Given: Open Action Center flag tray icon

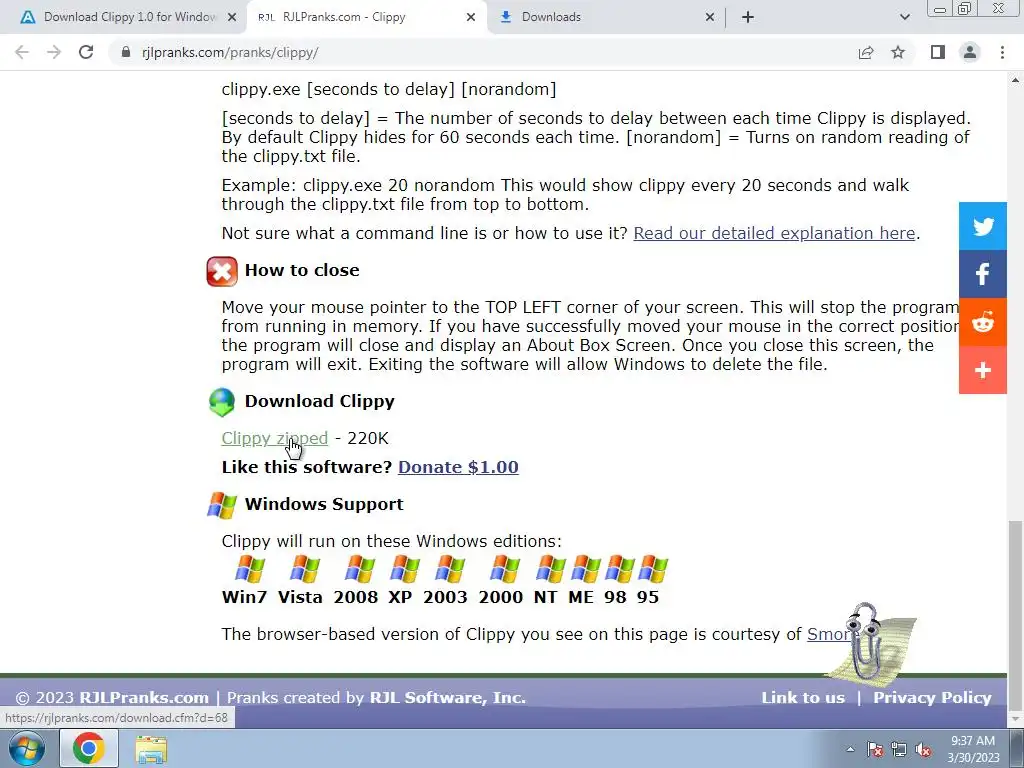Looking at the screenshot, I should 875,750.
